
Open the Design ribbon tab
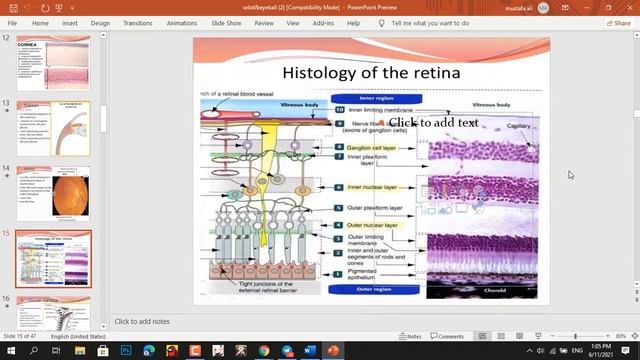click(100, 23)
